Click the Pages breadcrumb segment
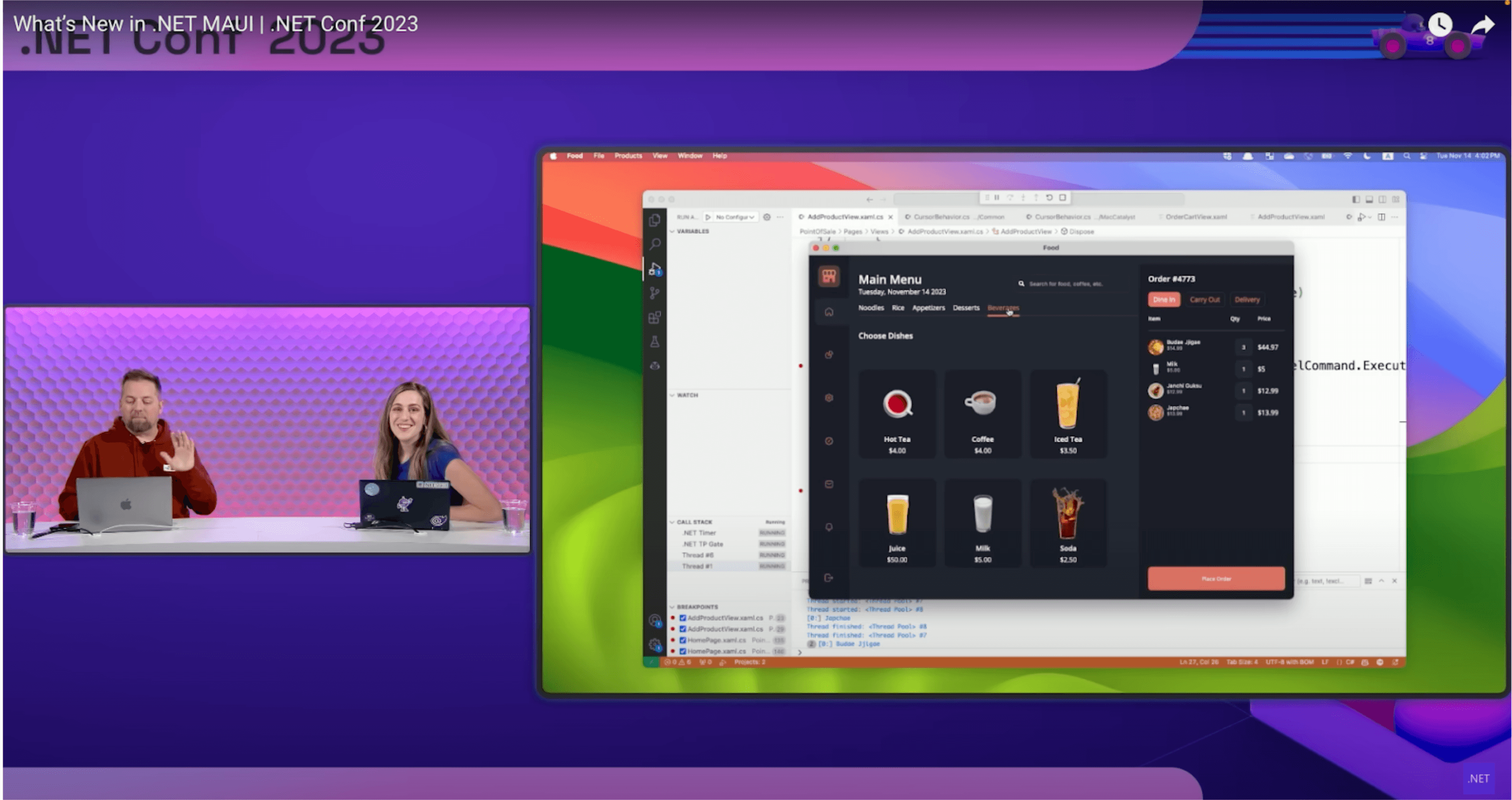Viewport: 1512px width, 800px height. click(853, 231)
